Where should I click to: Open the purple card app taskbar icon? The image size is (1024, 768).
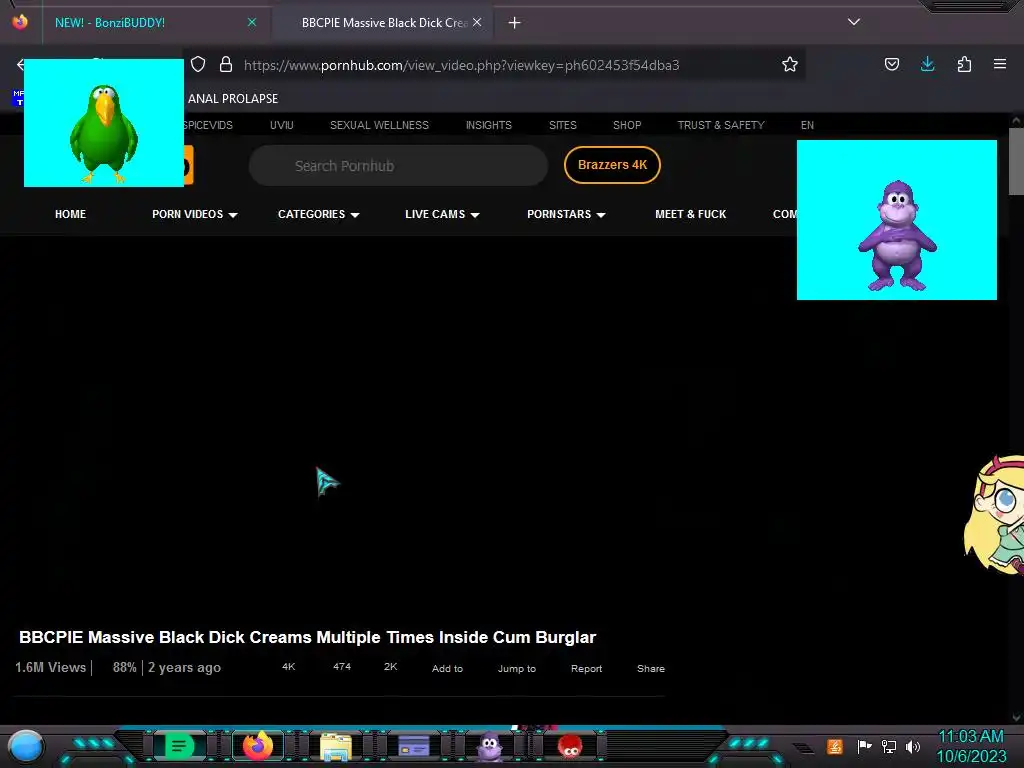pos(413,746)
